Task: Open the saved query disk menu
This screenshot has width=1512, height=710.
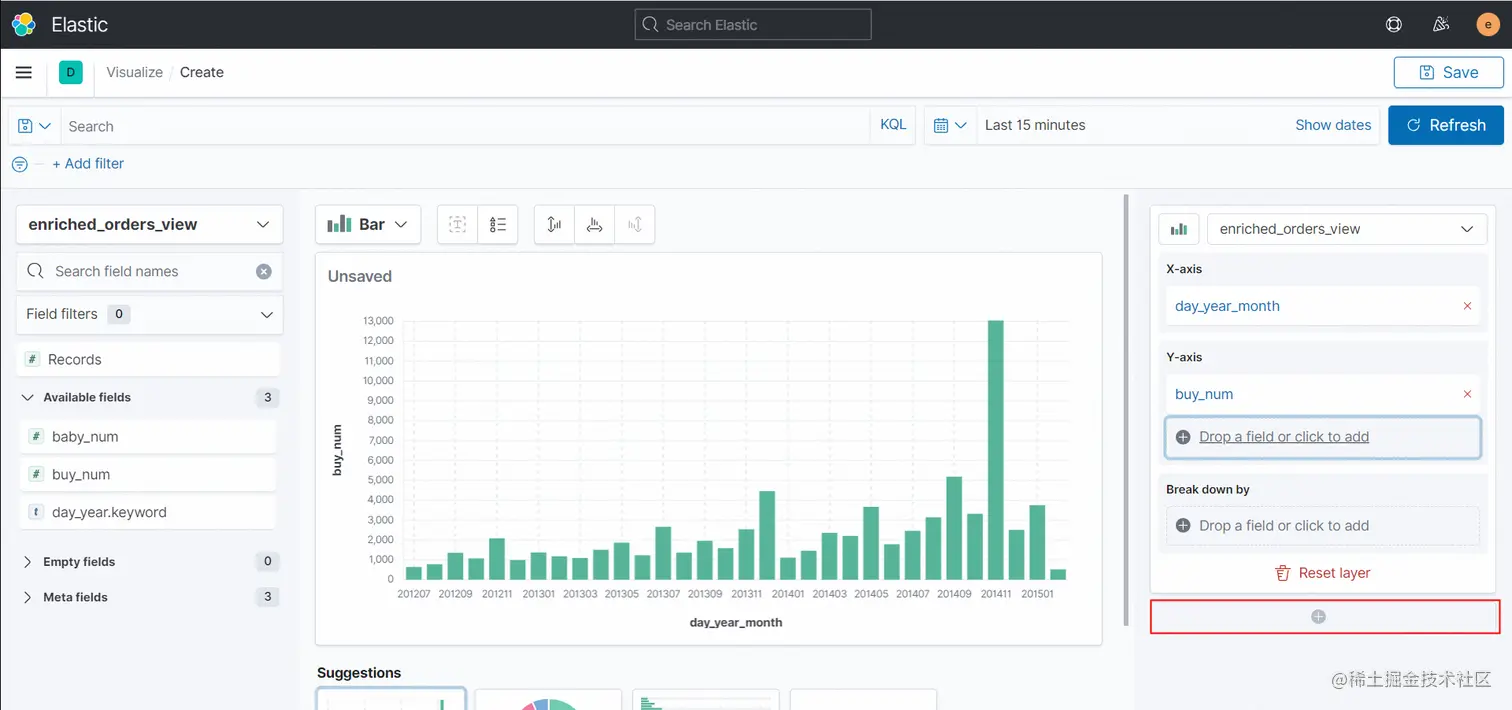Action: tap(34, 126)
